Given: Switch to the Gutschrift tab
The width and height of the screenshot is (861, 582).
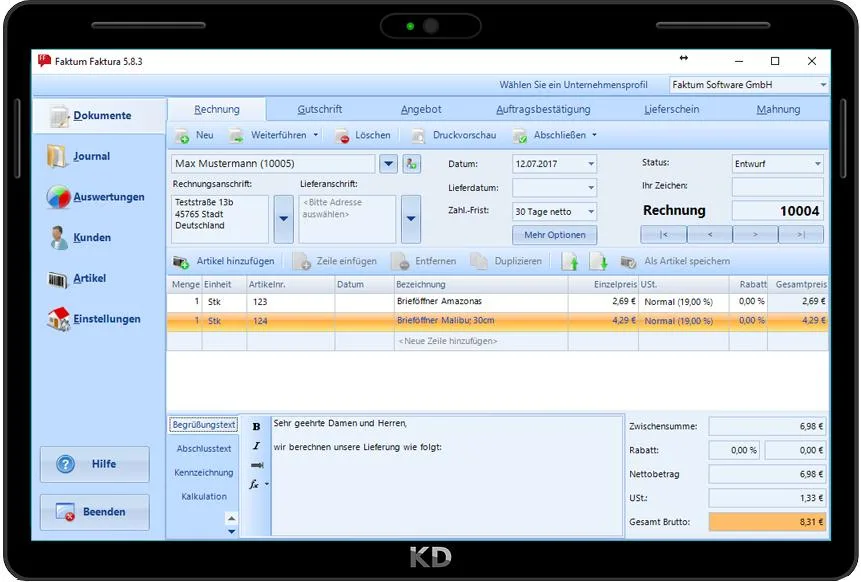Looking at the screenshot, I should click(x=320, y=110).
